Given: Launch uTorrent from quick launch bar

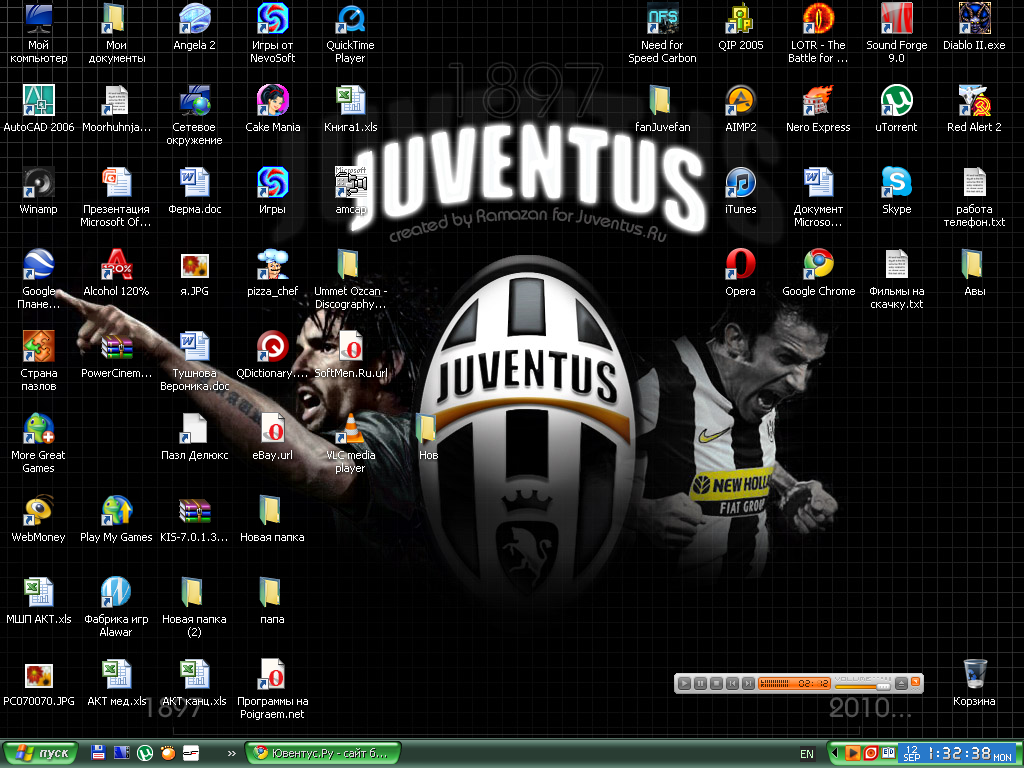Looking at the screenshot, I should (145, 753).
